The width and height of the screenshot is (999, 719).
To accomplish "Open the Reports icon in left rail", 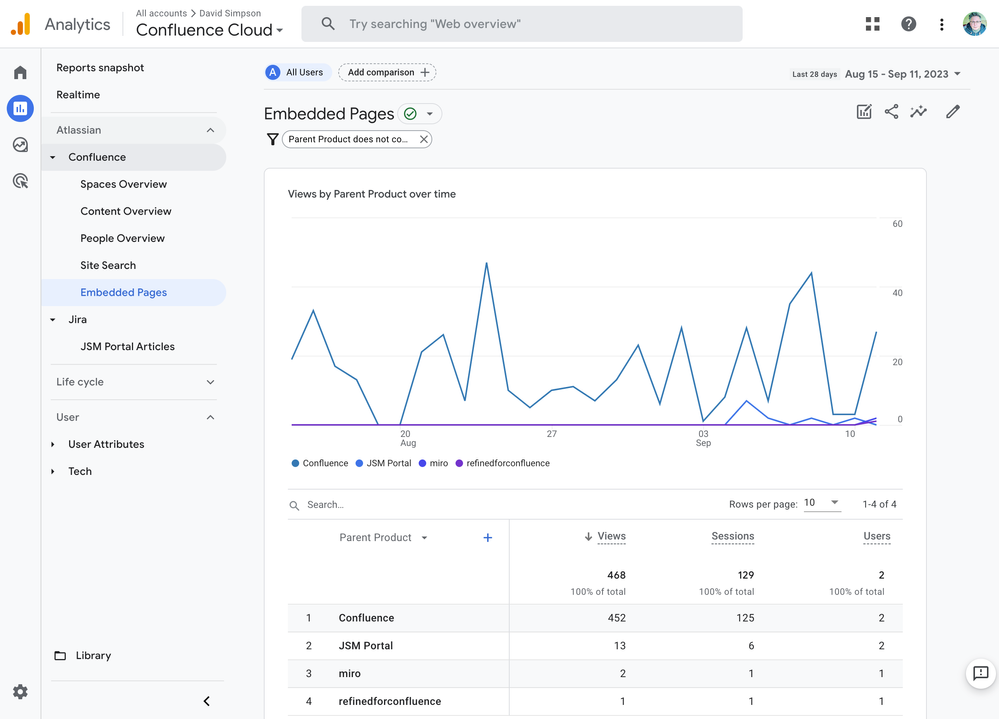I will pos(20,108).
